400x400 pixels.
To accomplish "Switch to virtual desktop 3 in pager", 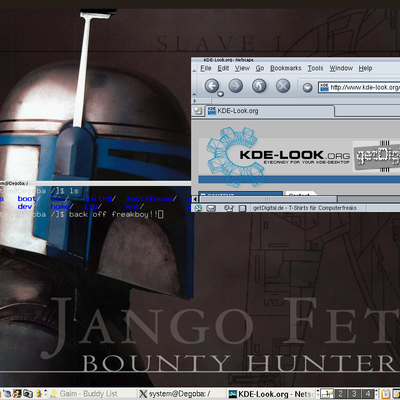I will tap(354, 394).
